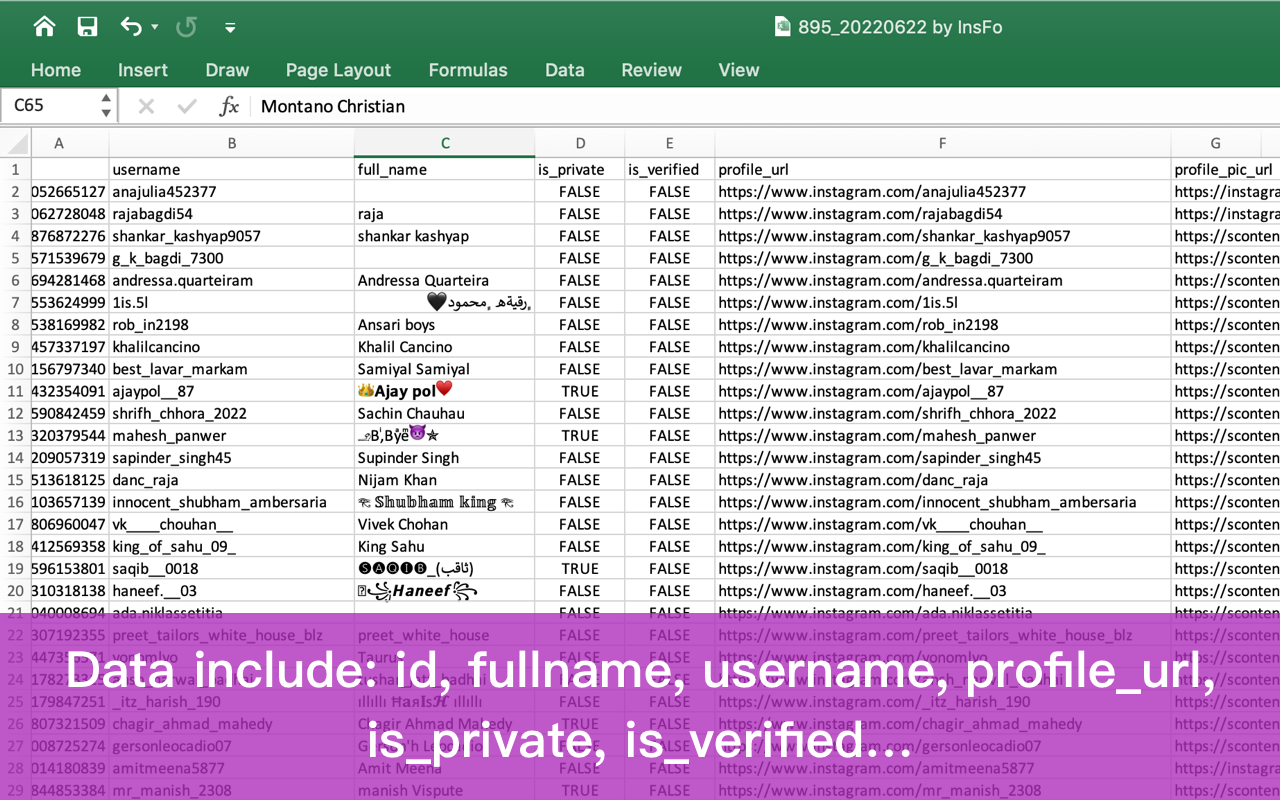Image resolution: width=1280 pixels, height=800 pixels.
Task: Click the Home icon in title bar
Action: click(x=44, y=27)
